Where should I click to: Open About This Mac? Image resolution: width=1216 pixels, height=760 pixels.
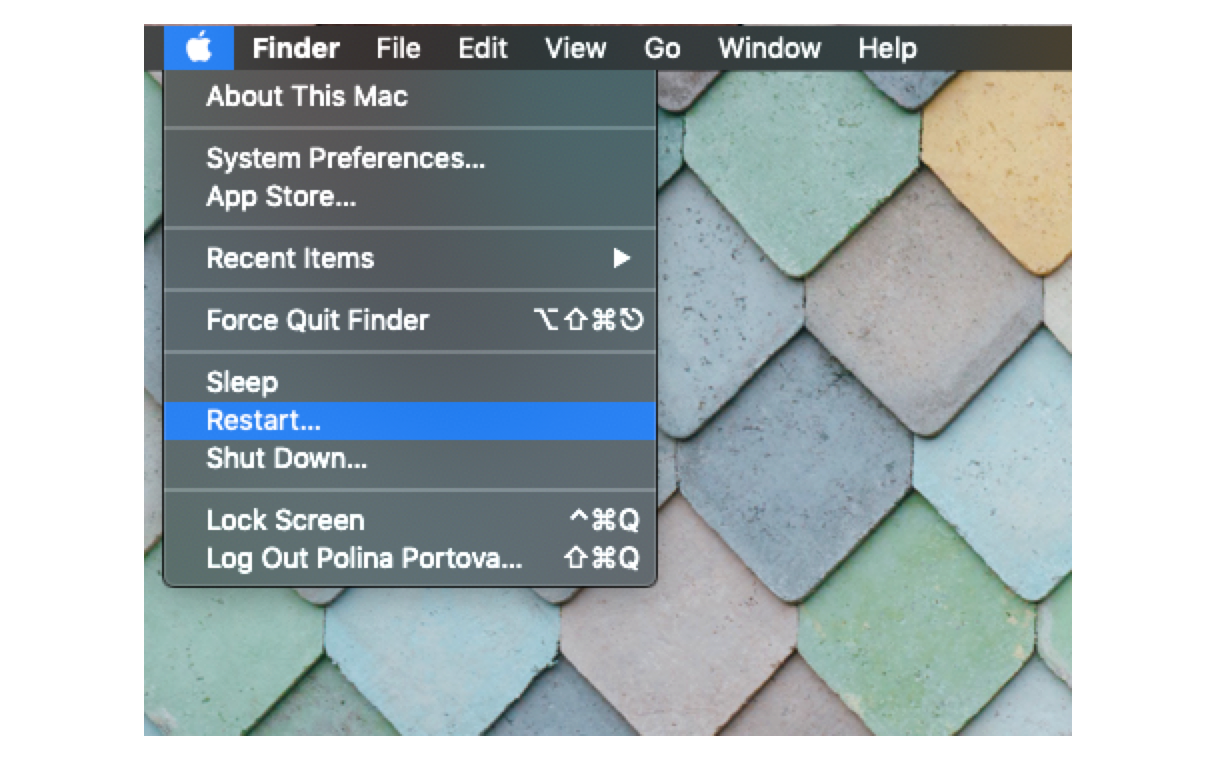click(x=306, y=96)
